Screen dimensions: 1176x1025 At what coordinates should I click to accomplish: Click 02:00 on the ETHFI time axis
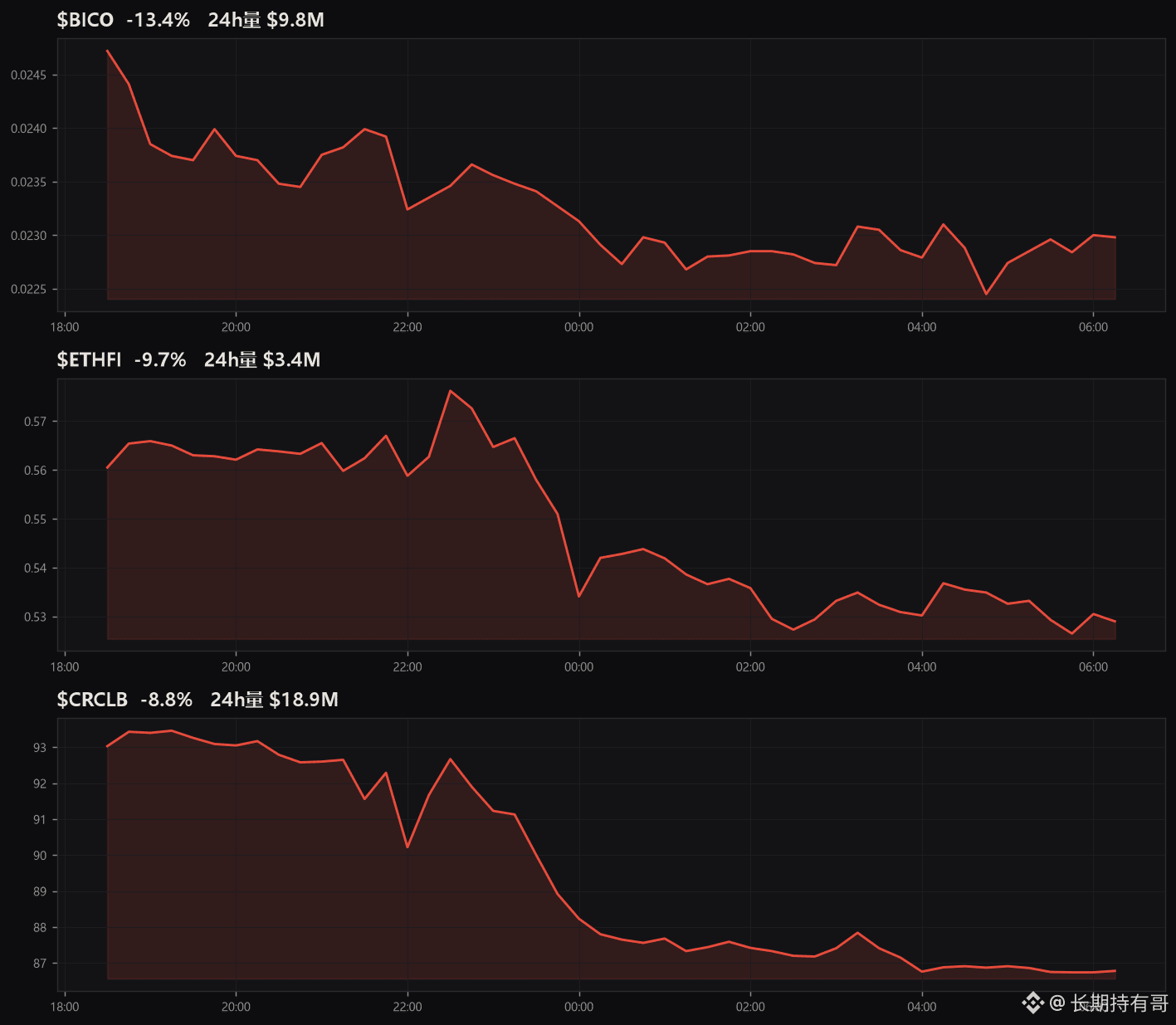click(x=750, y=667)
